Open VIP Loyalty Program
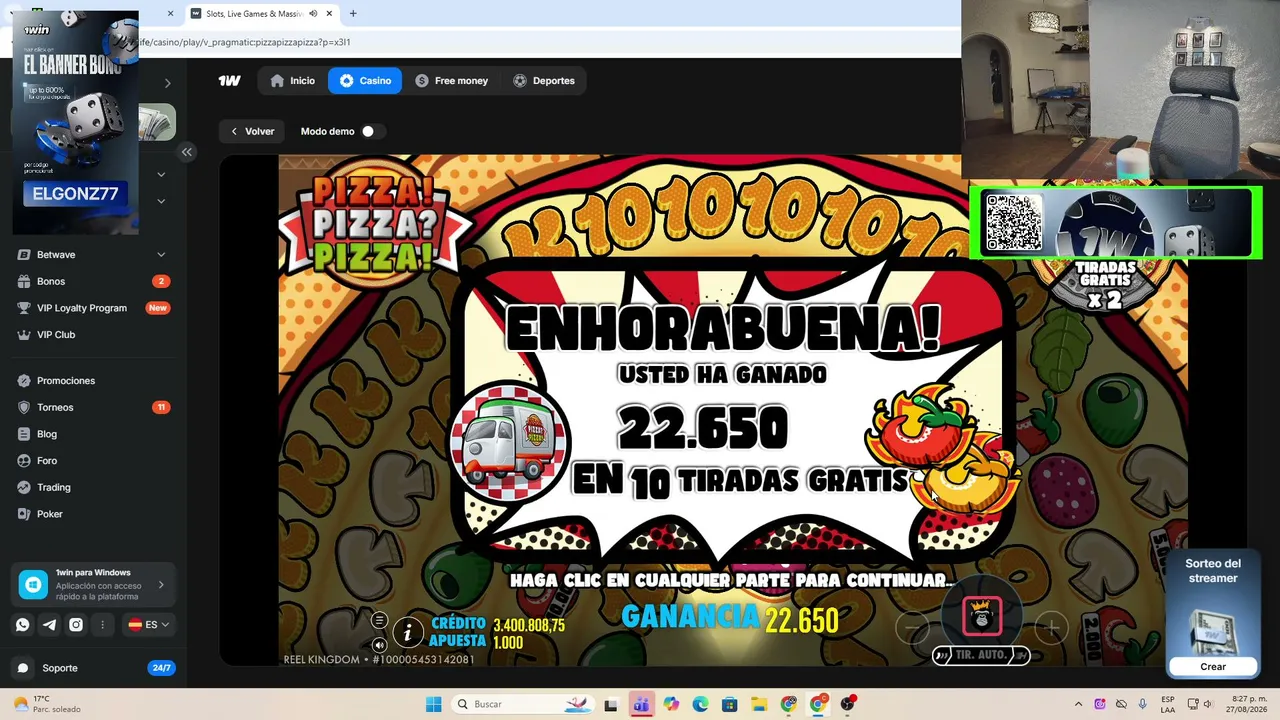 [x=92, y=308]
